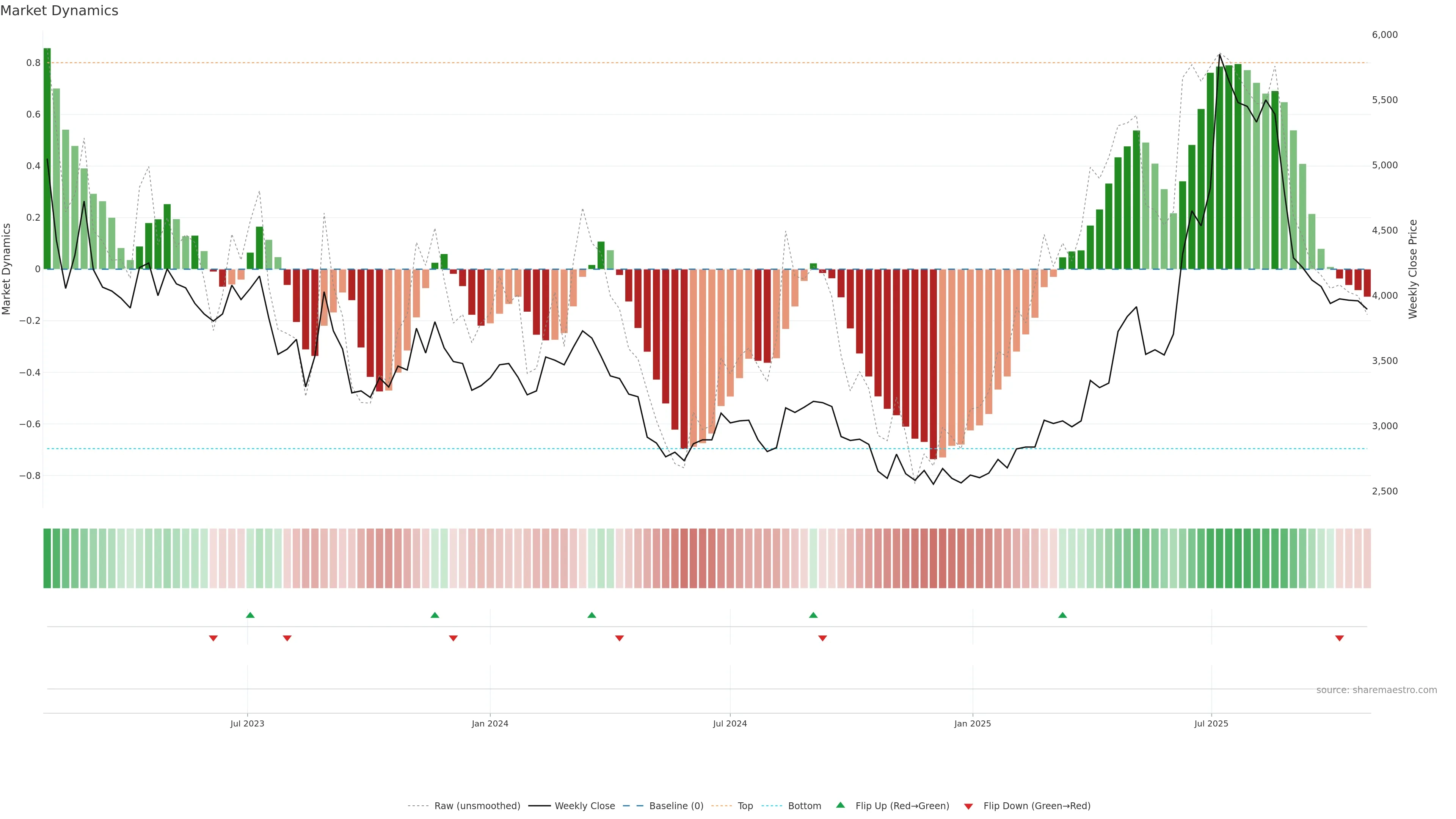Click the green flip-up triangle nearest Jan 2025

tap(1062, 615)
